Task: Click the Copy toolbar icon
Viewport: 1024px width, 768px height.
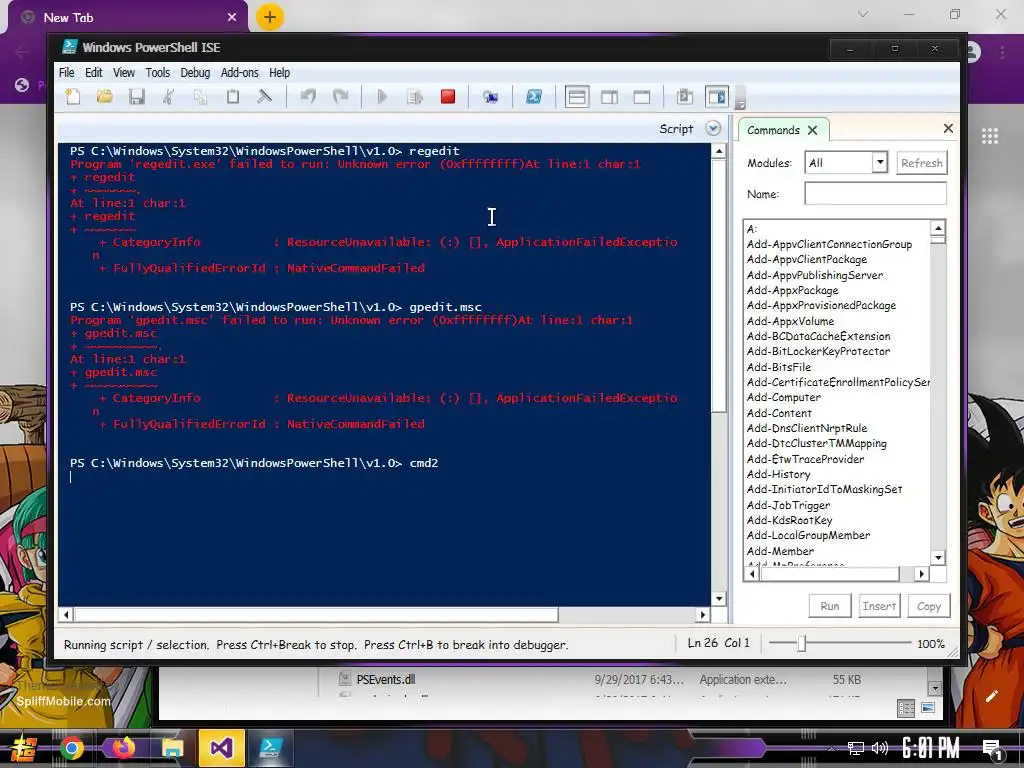Action: [200, 97]
